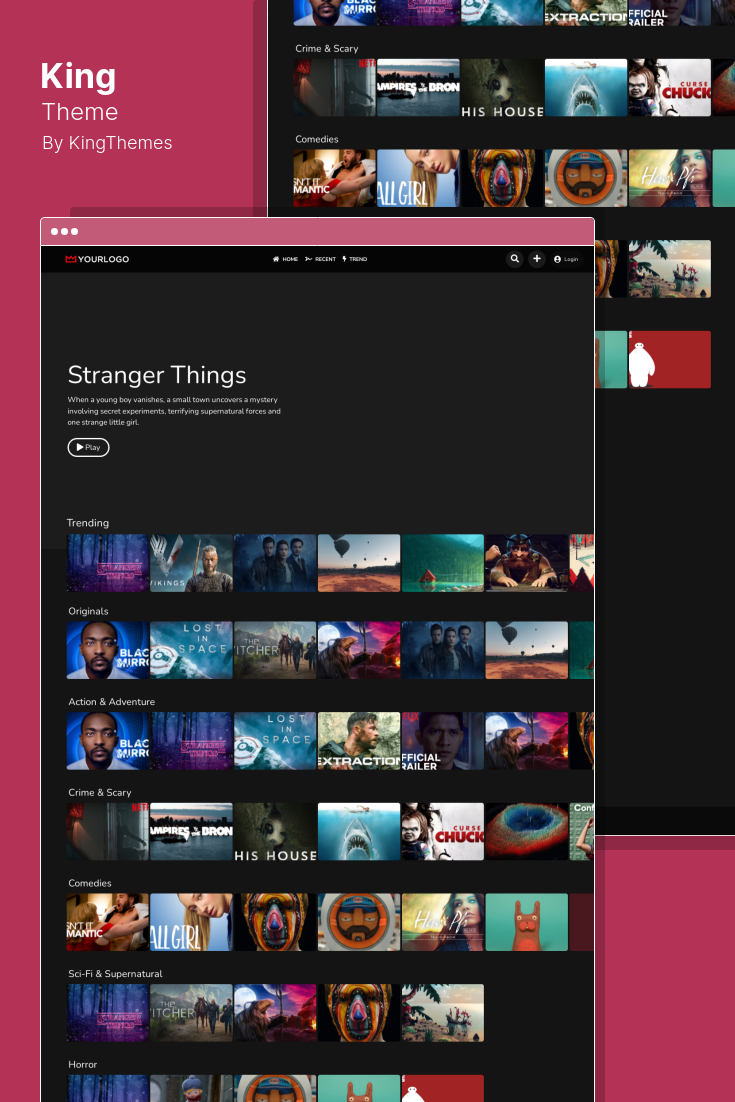Open Vampires in the Bronx thumbnail, back window

click(419, 88)
